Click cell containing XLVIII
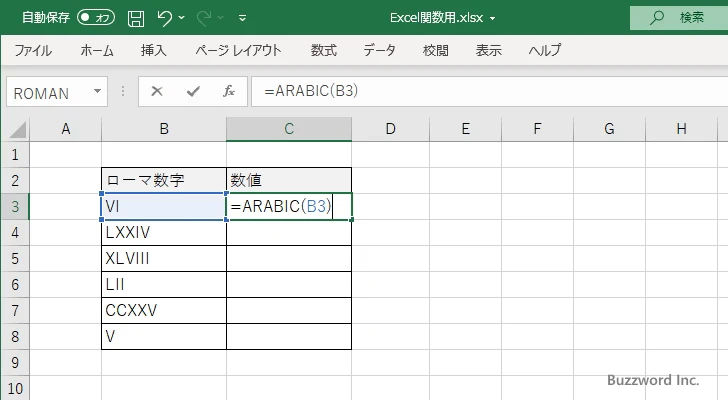 [164, 258]
